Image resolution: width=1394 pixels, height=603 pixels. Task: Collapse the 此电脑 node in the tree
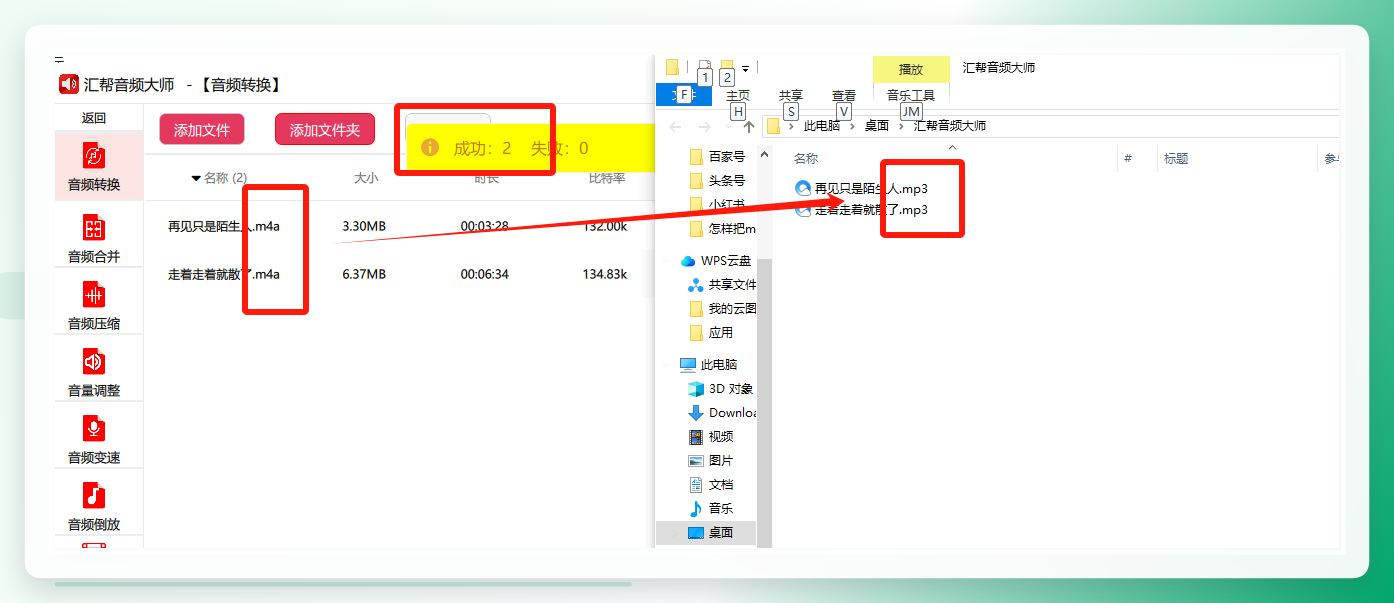pyautogui.click(x=667, y=365)
